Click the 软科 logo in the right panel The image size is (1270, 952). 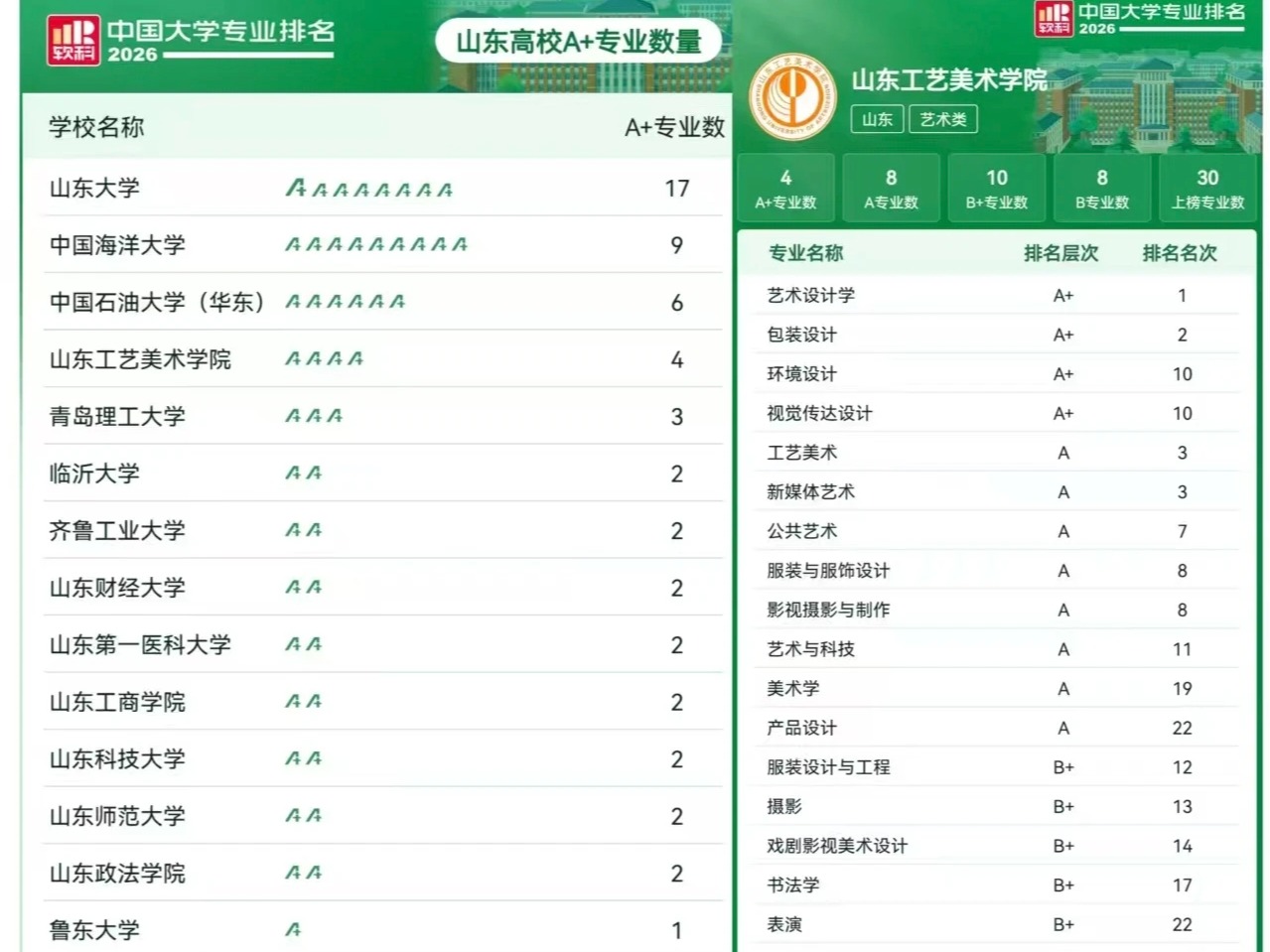[x=1054, y=18]
